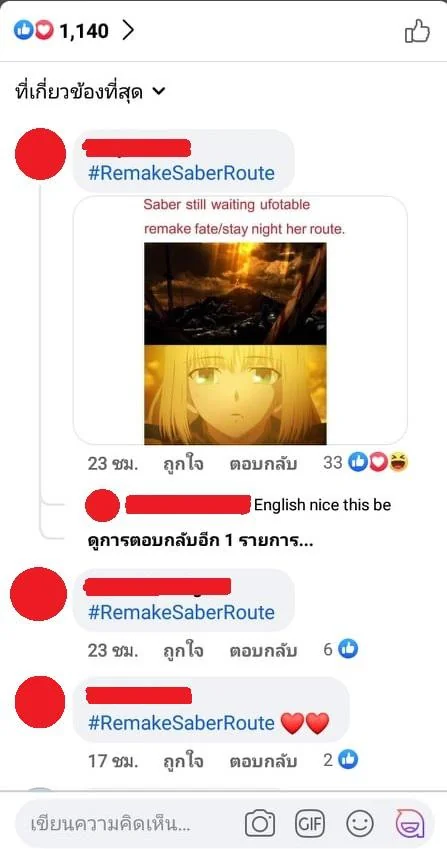This screenshot has width=447, height=851.
Task: Like the second comment posted 23 ชม. ago
Action: point(183,650)
